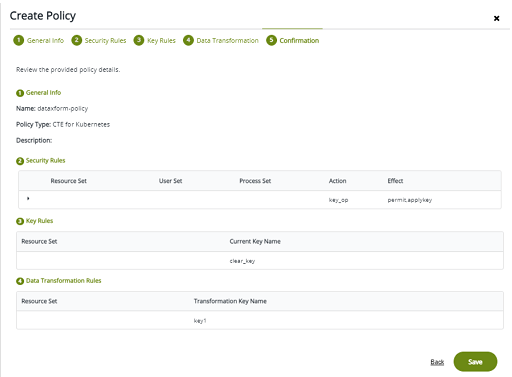512x377 pixels.
Task: Click Data Transformation Rules section heading
Action: pyautogui.click(x=63, y=281)
